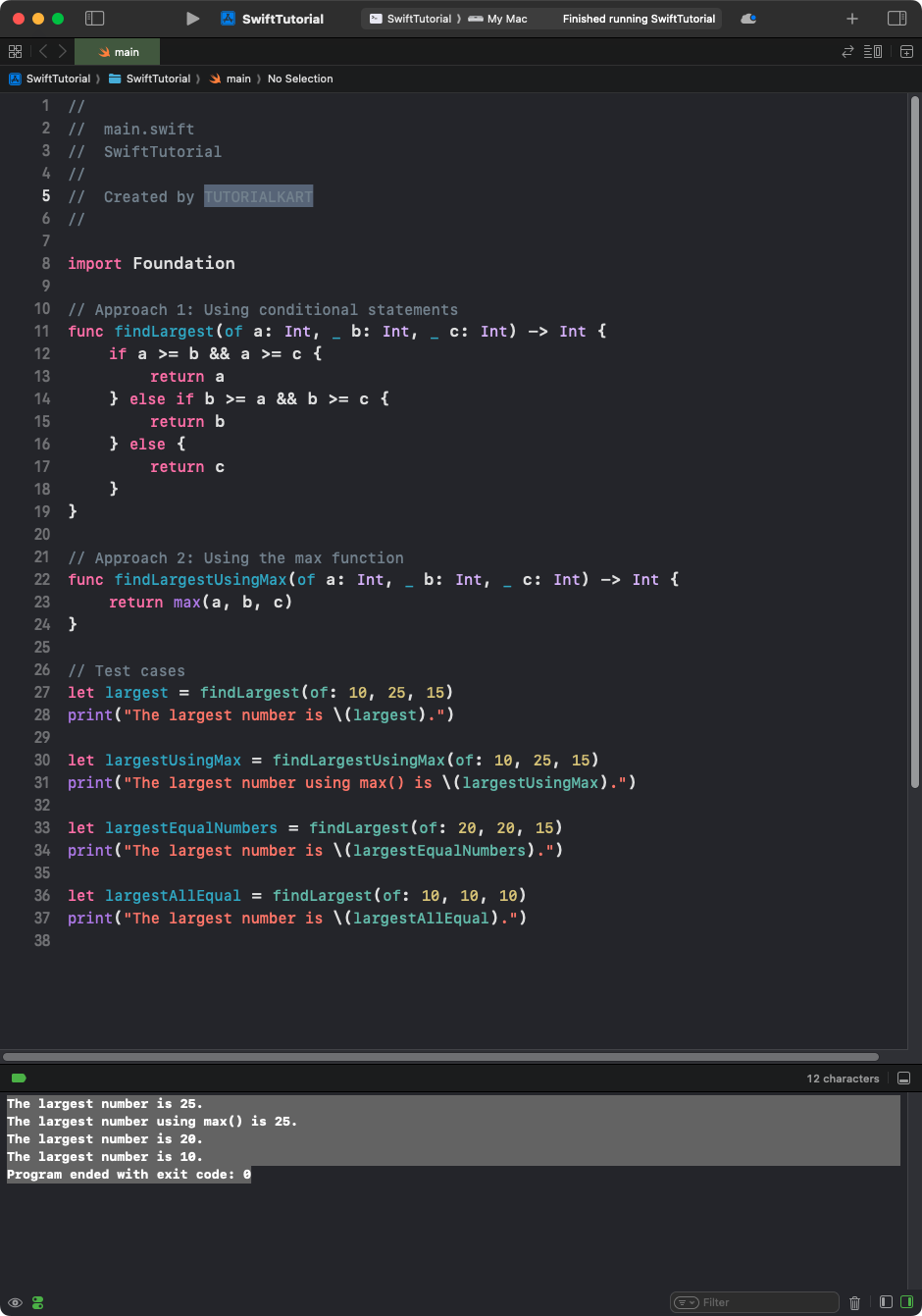Open the editor tab overview grid
This screenshot has height=1316, width=922.
tap(16, 51)
